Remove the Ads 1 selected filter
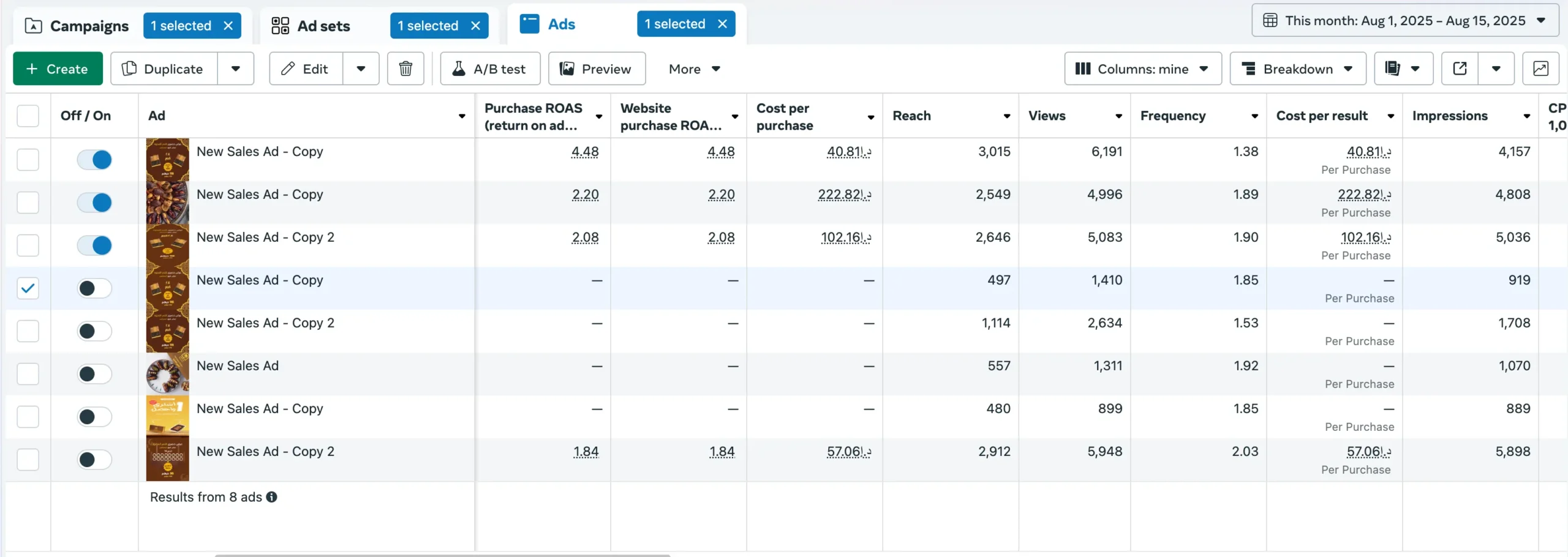The height and width of the screenshot is (557, 1568). [x=722, y=24]
